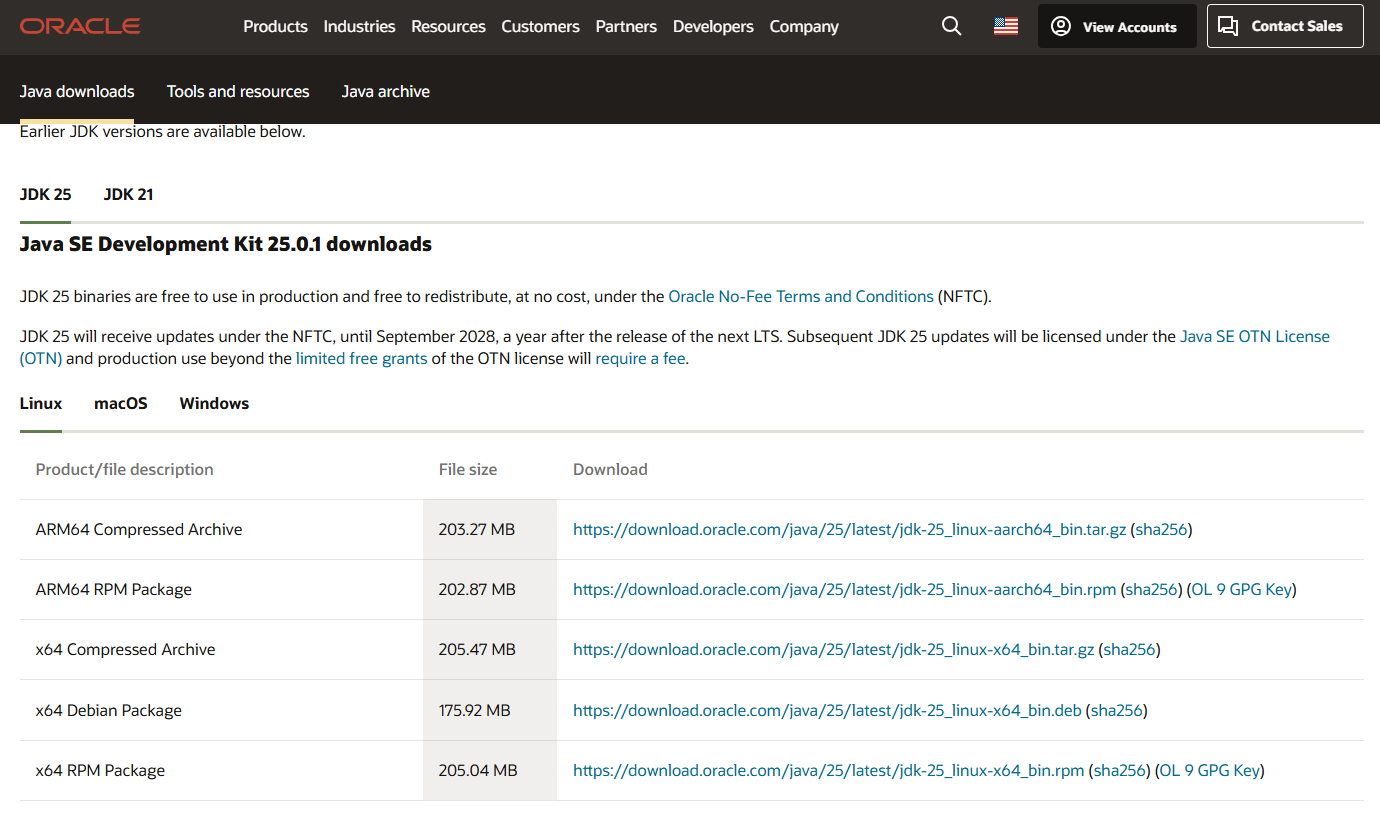1380x818 pixels.
Task: Open the Partners menu
Action: tap(626, 27)
